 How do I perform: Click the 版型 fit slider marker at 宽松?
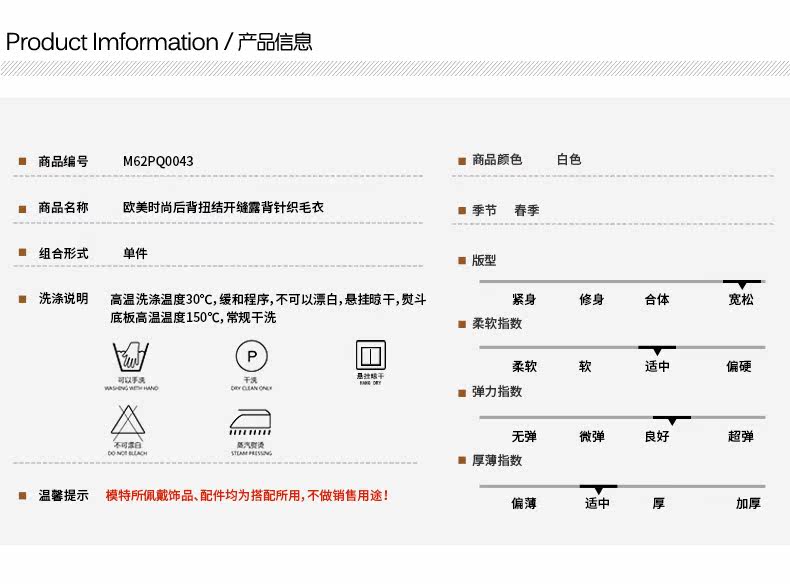point(742,284)
